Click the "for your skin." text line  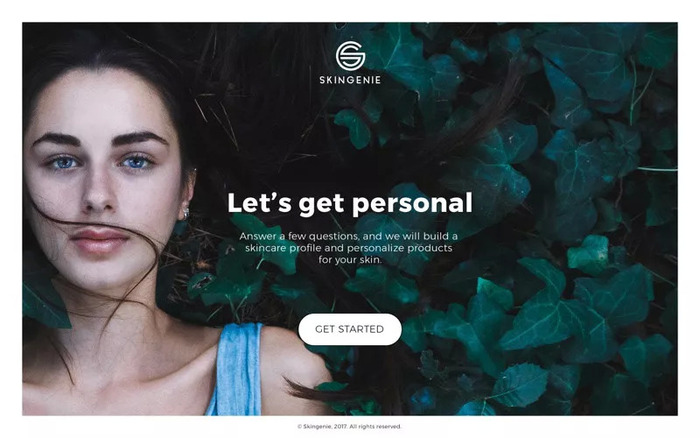coord(350,259)
